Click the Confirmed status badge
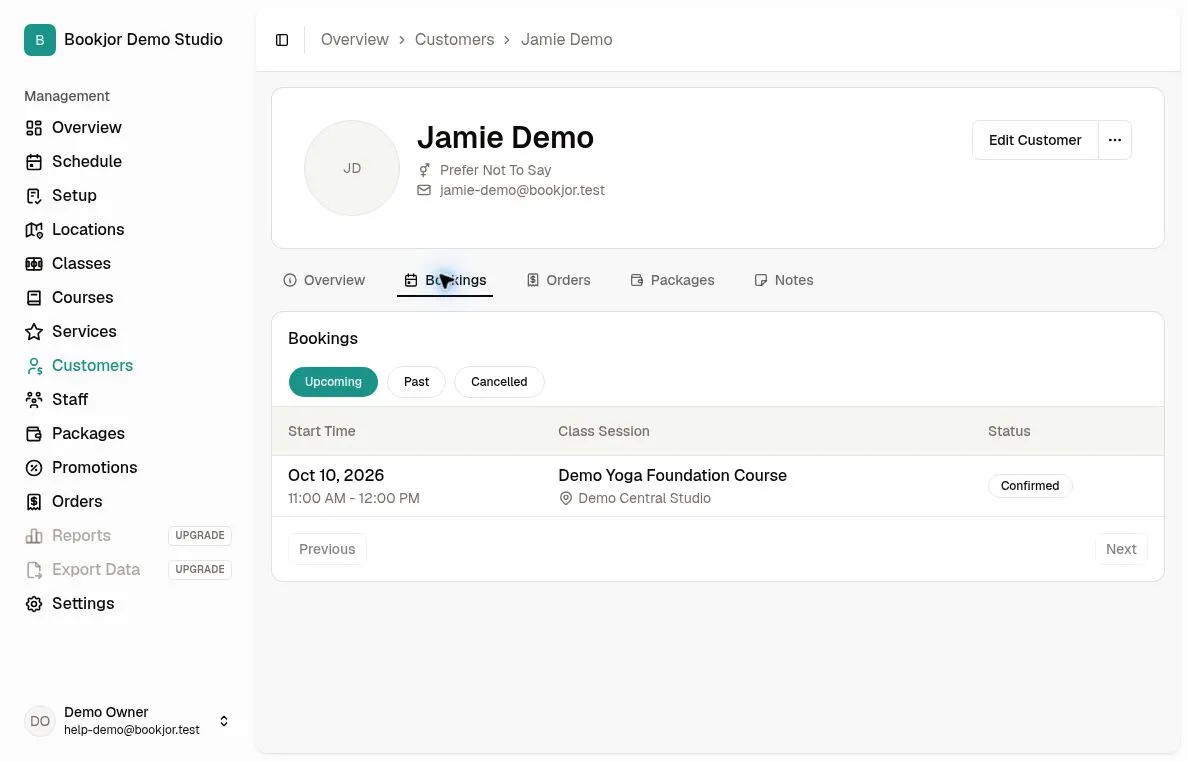This screenshot has height=761, width=1188. [1030, 486]
